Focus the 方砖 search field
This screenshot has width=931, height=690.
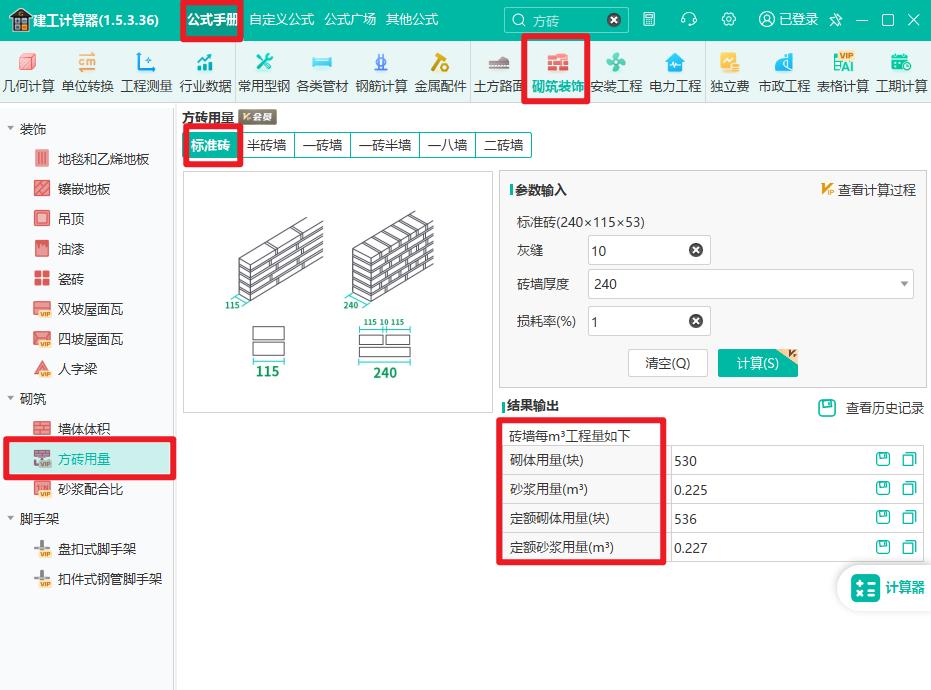click(567, 20)
